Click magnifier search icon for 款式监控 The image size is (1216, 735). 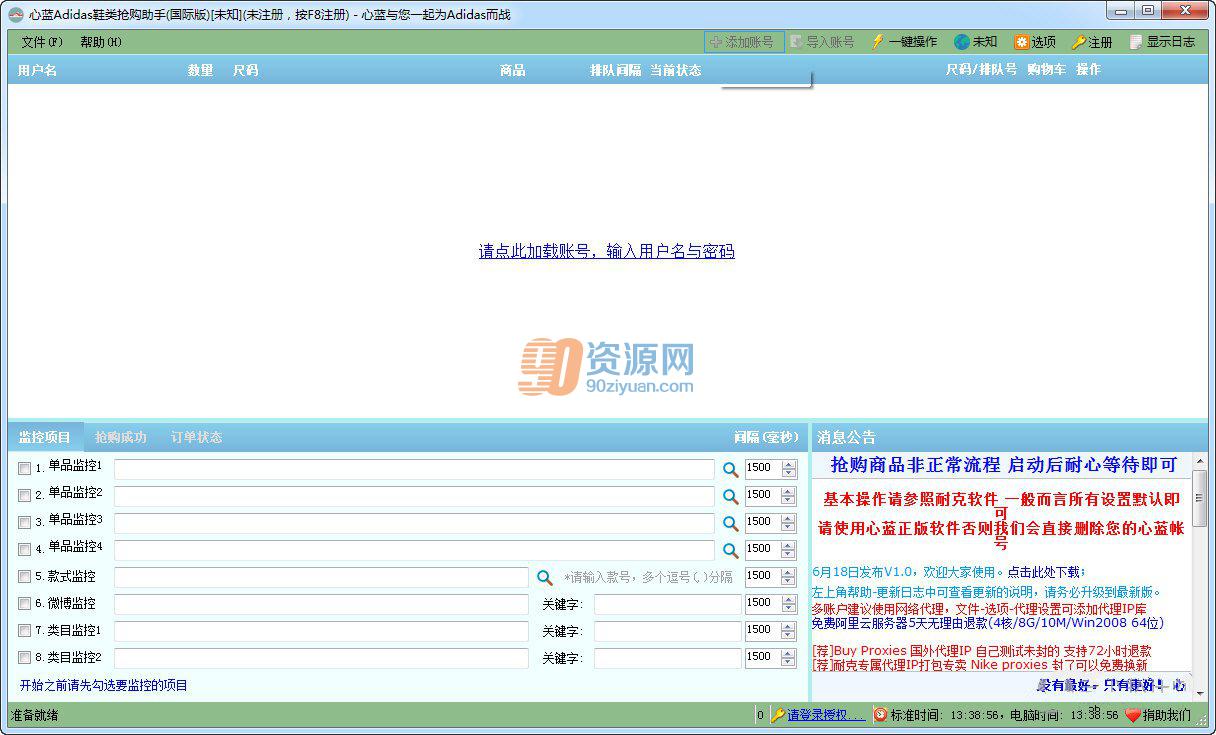pos(544,577)
